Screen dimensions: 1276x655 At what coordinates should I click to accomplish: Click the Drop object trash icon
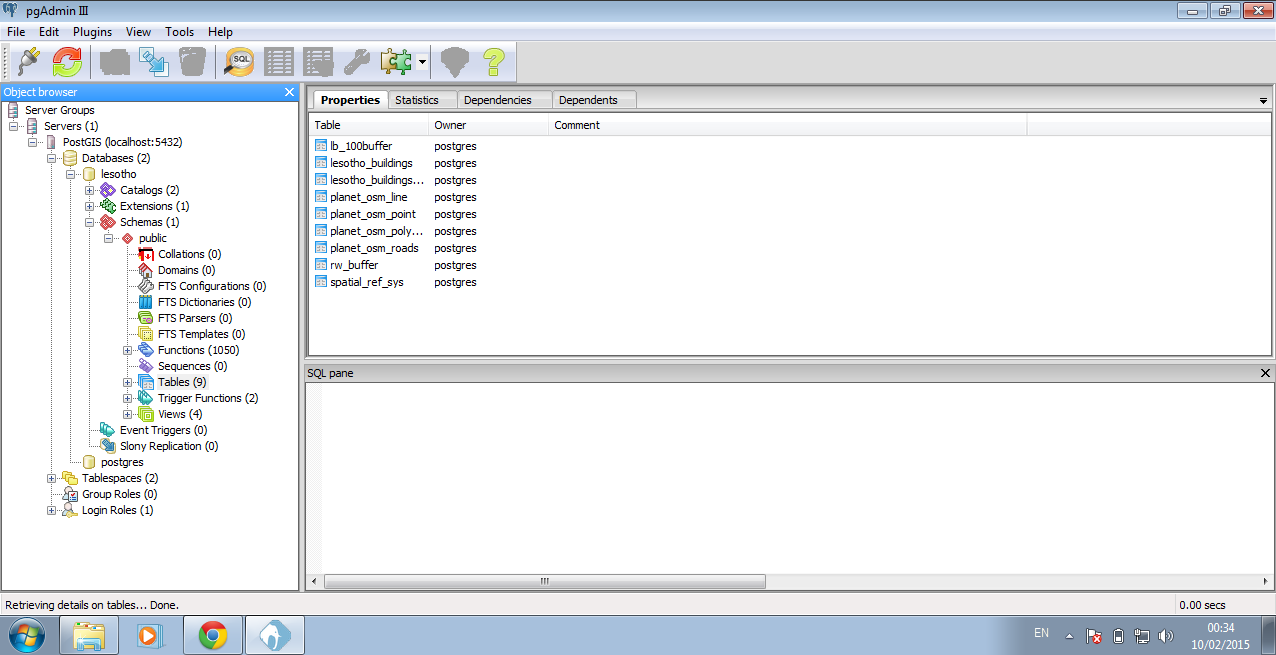click(193, 62)
